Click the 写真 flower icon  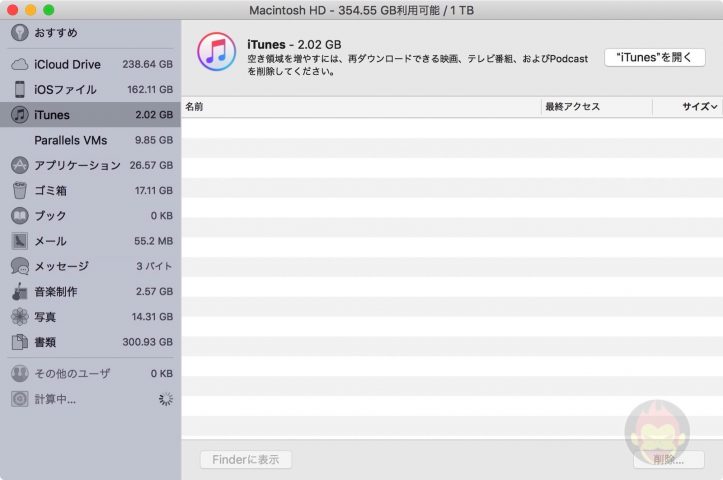(x=19, y=316)
